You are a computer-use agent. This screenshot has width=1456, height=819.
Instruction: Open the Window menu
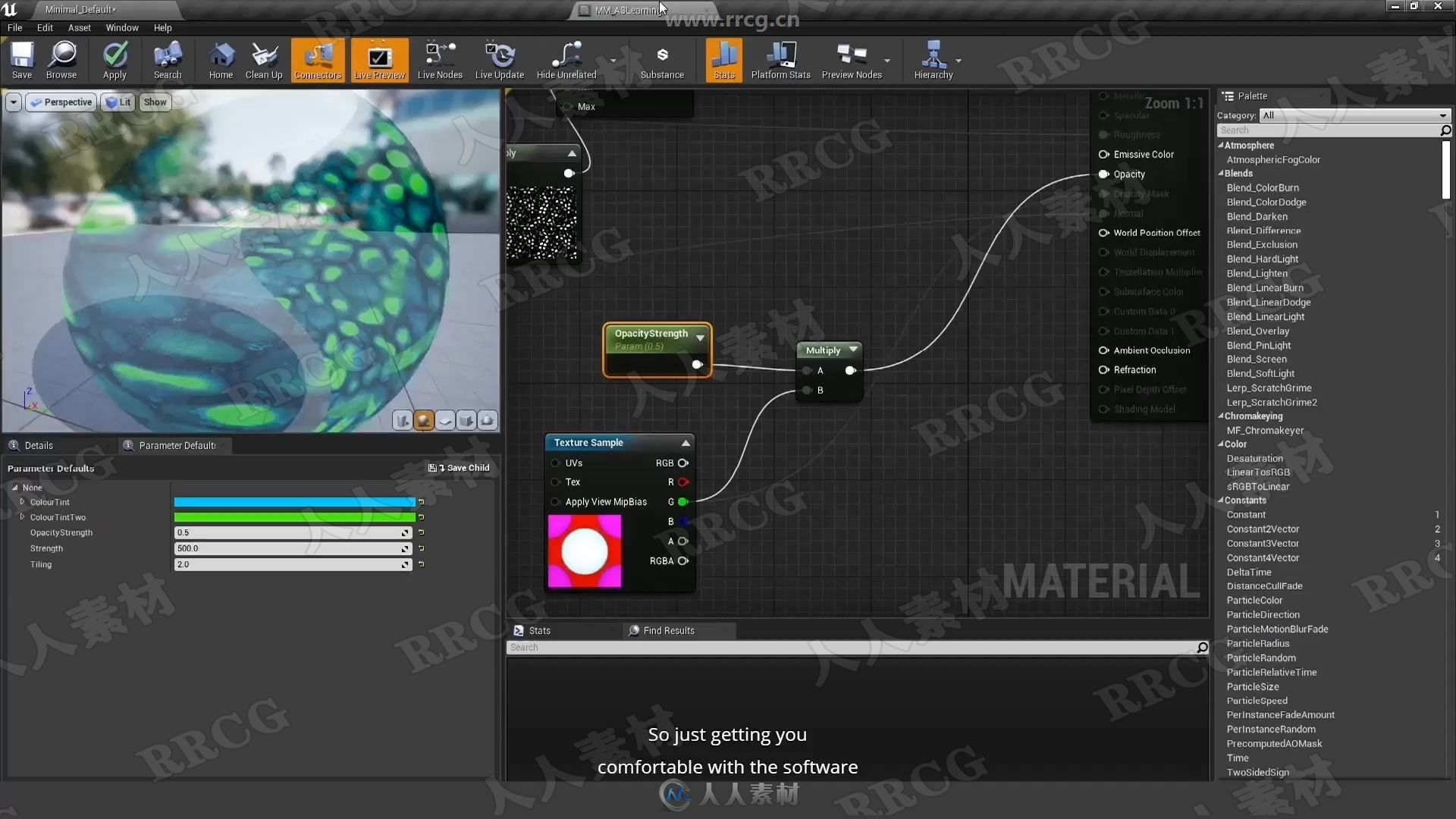click(121, 27)
